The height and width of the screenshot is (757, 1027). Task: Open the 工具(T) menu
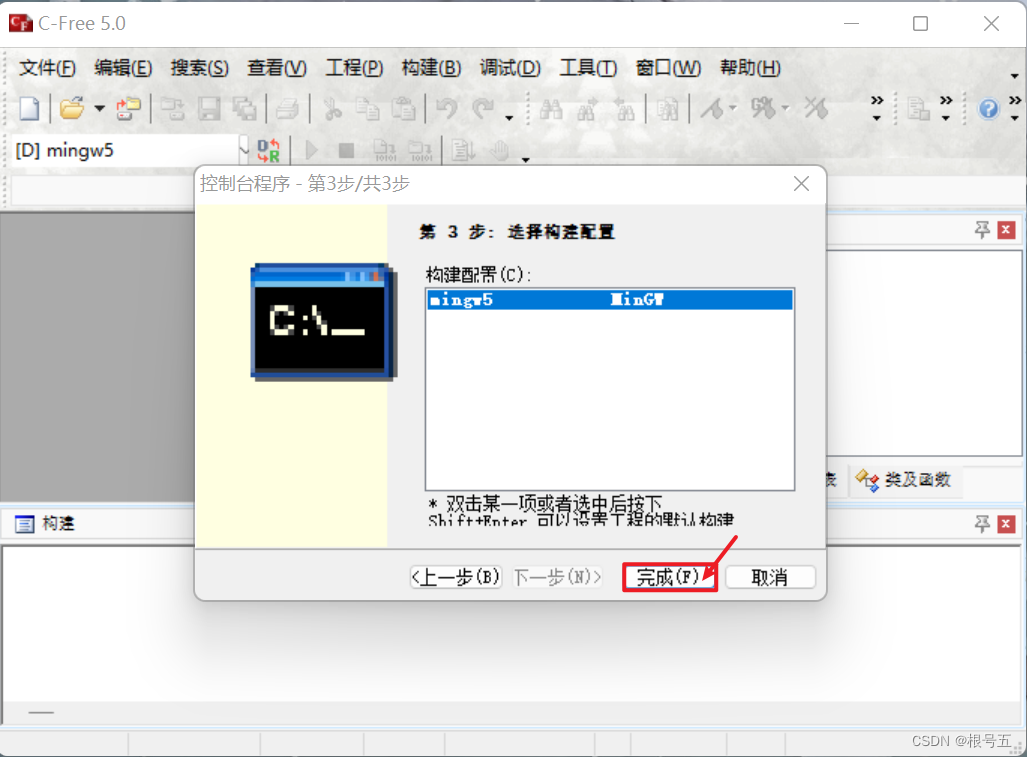pos(588,67)
